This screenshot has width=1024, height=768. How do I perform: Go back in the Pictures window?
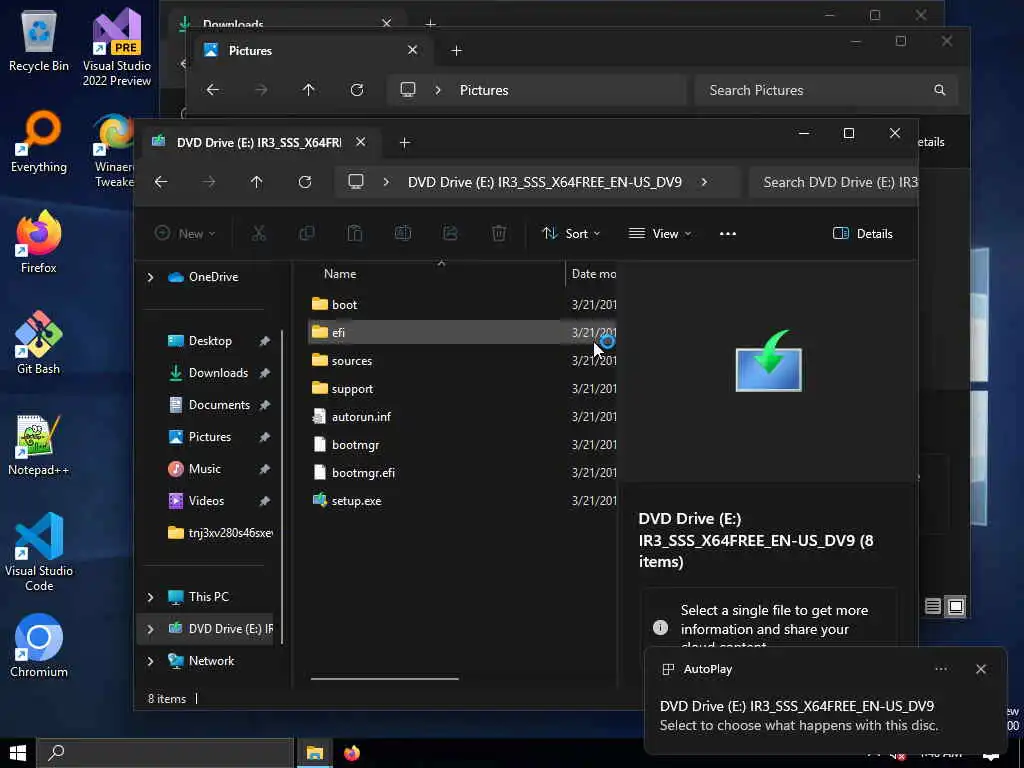point(213,90)
